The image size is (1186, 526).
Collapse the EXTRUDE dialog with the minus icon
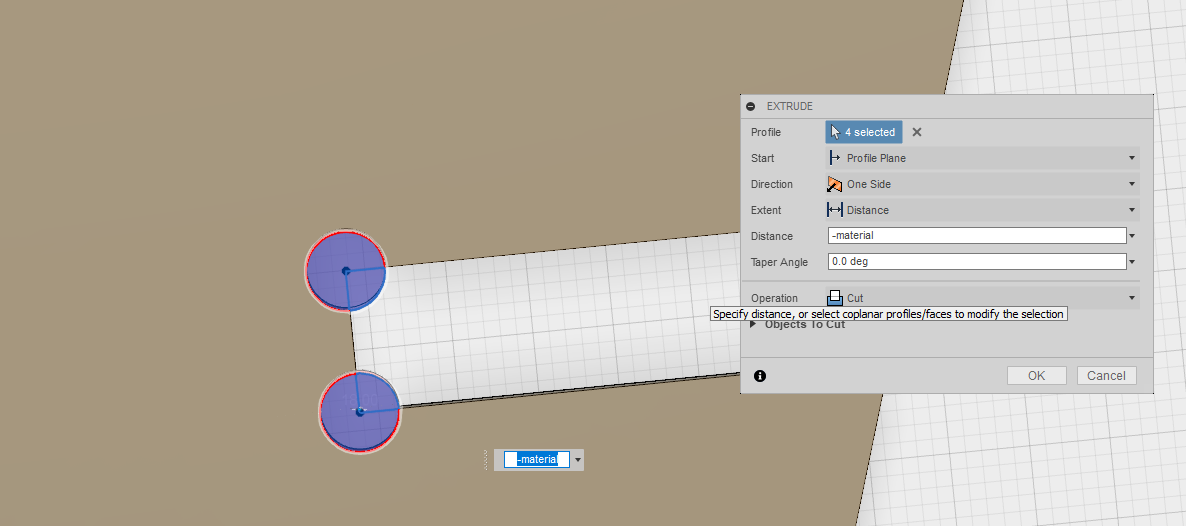750,107
